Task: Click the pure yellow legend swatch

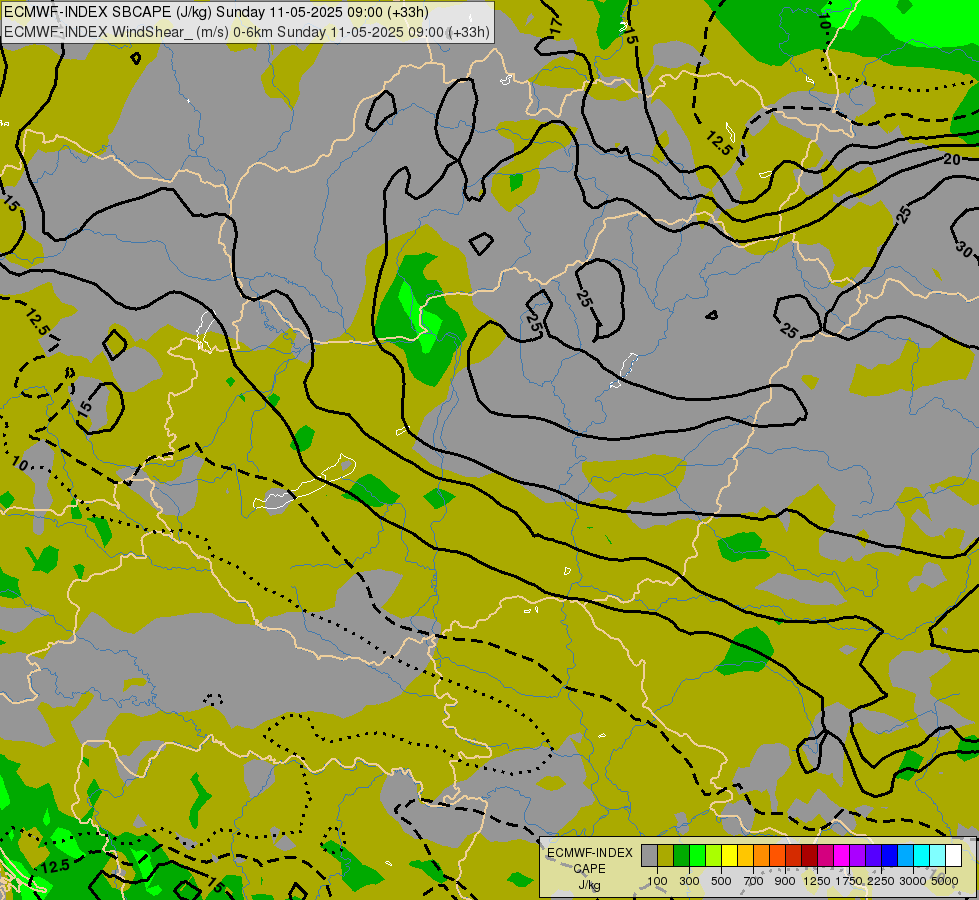Action: coord(729,855)
